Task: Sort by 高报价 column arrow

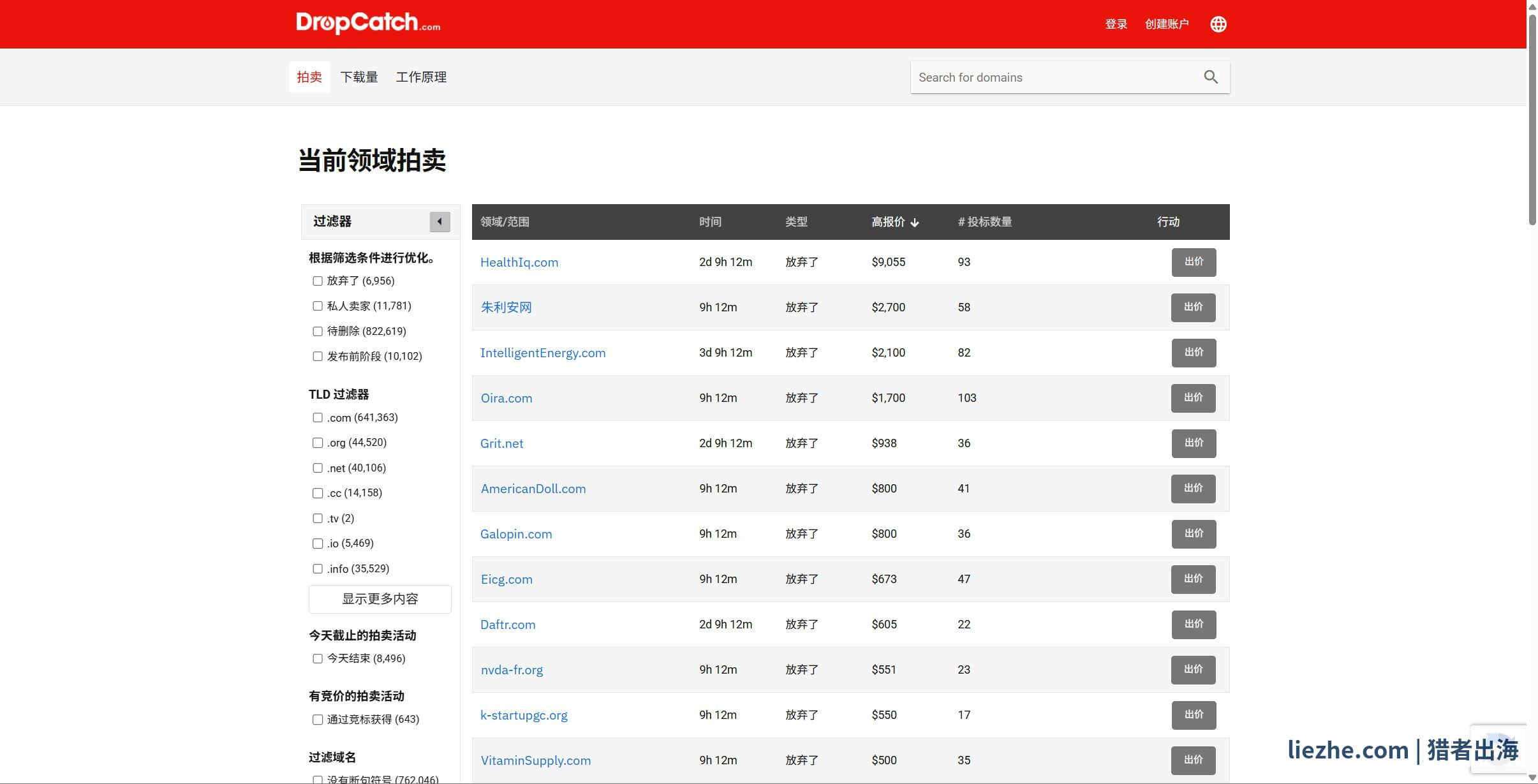Action: click(915, 222)
